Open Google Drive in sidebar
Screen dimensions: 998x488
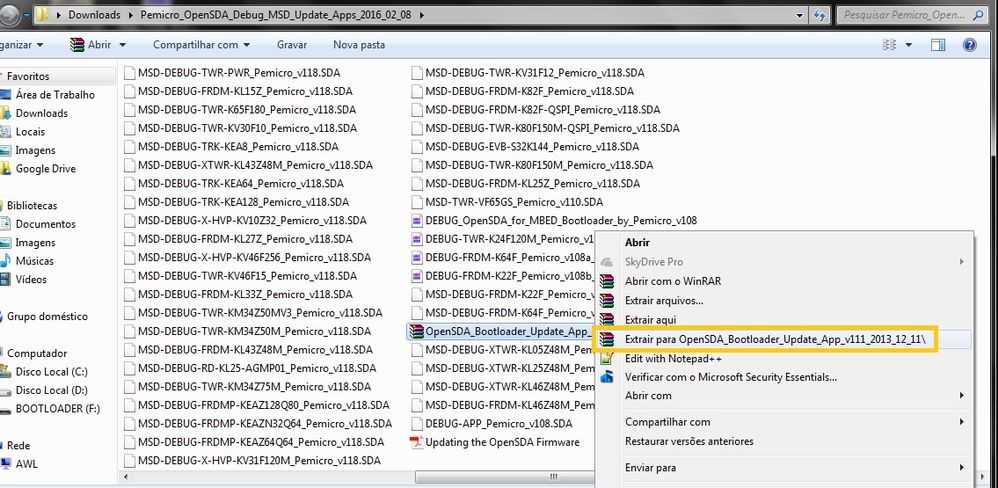[45, 169]
